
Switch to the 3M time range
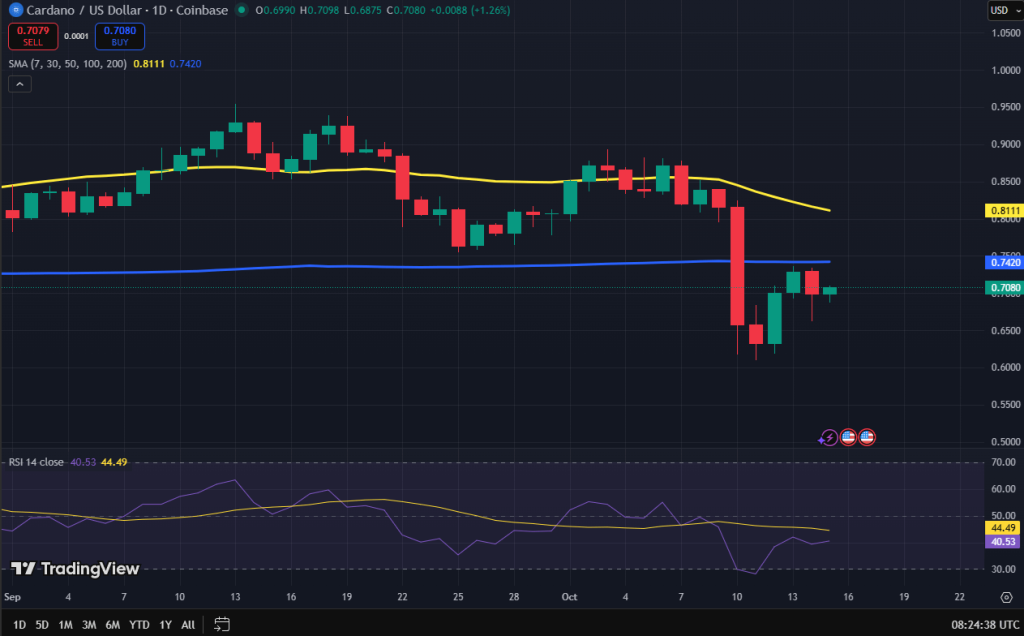click(89, 625)
